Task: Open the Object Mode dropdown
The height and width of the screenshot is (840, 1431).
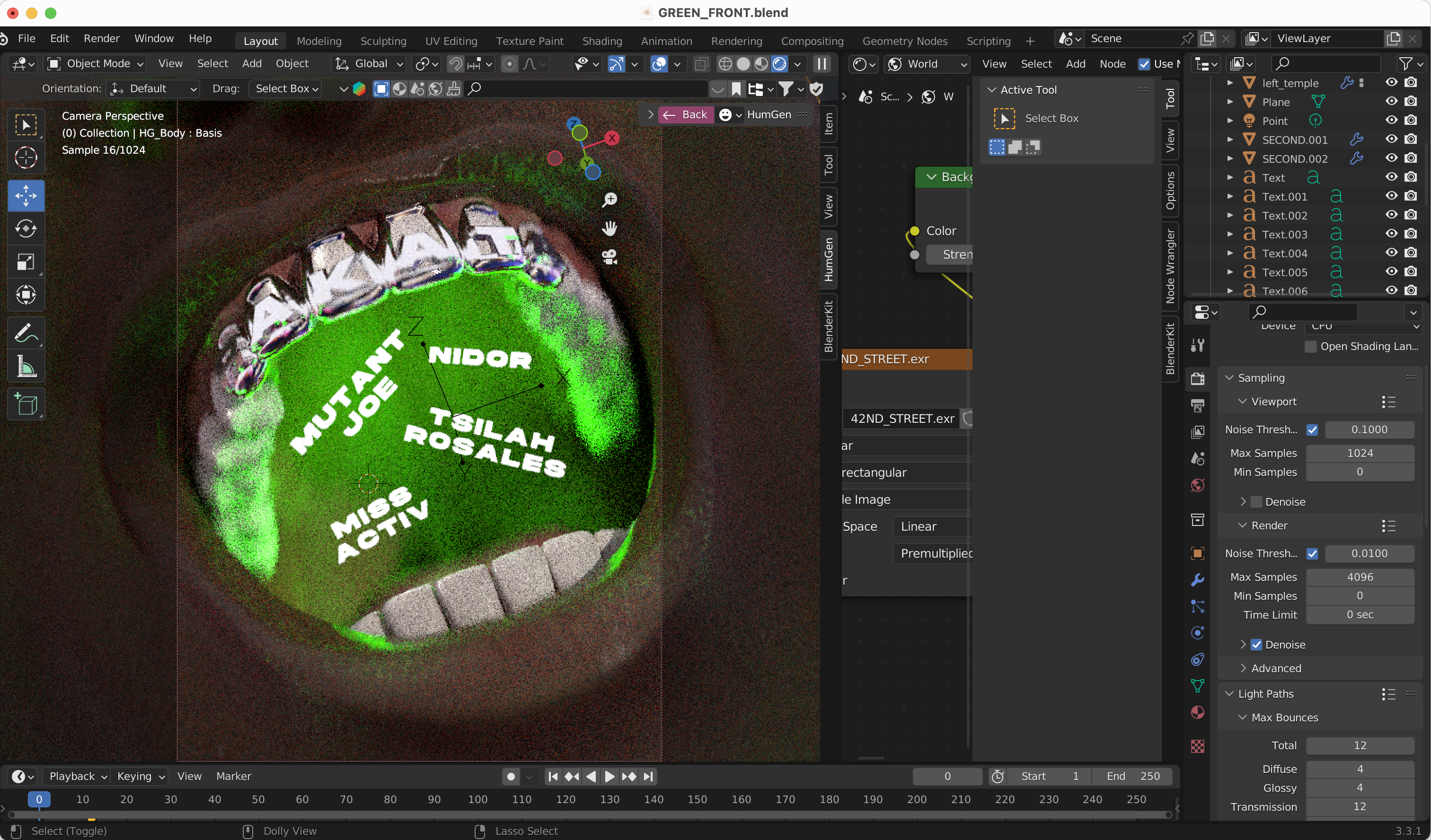Action: tap(95, 63)
